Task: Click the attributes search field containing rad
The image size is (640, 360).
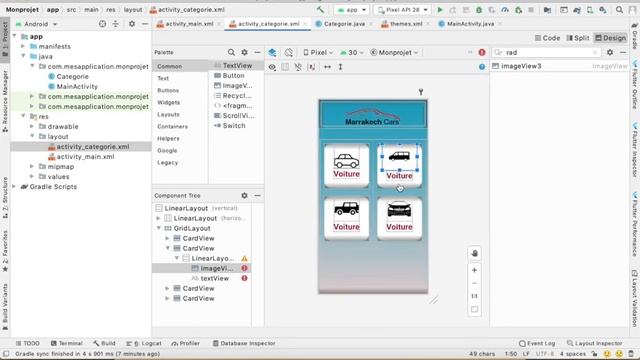Action: pyautogui.click(x=546, y=52)
